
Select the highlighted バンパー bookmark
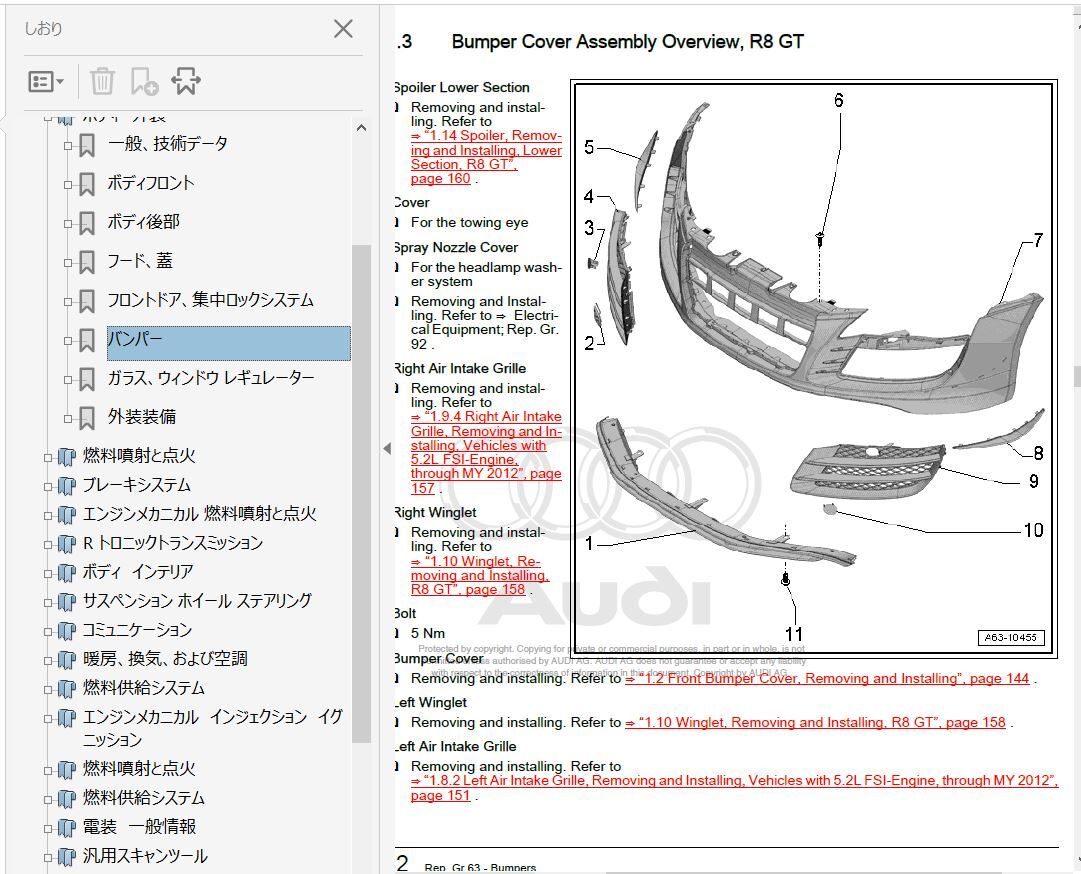[x=229, y=343]
